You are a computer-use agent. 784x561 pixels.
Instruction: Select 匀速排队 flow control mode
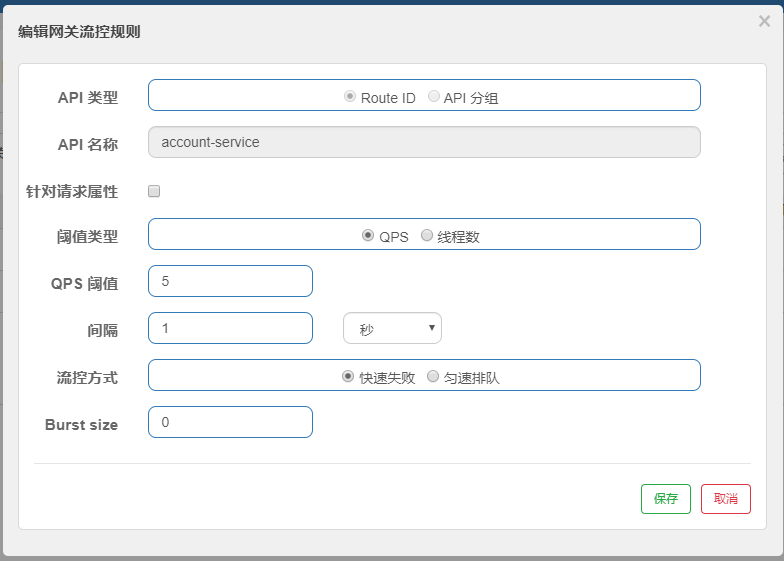point(432,376)
